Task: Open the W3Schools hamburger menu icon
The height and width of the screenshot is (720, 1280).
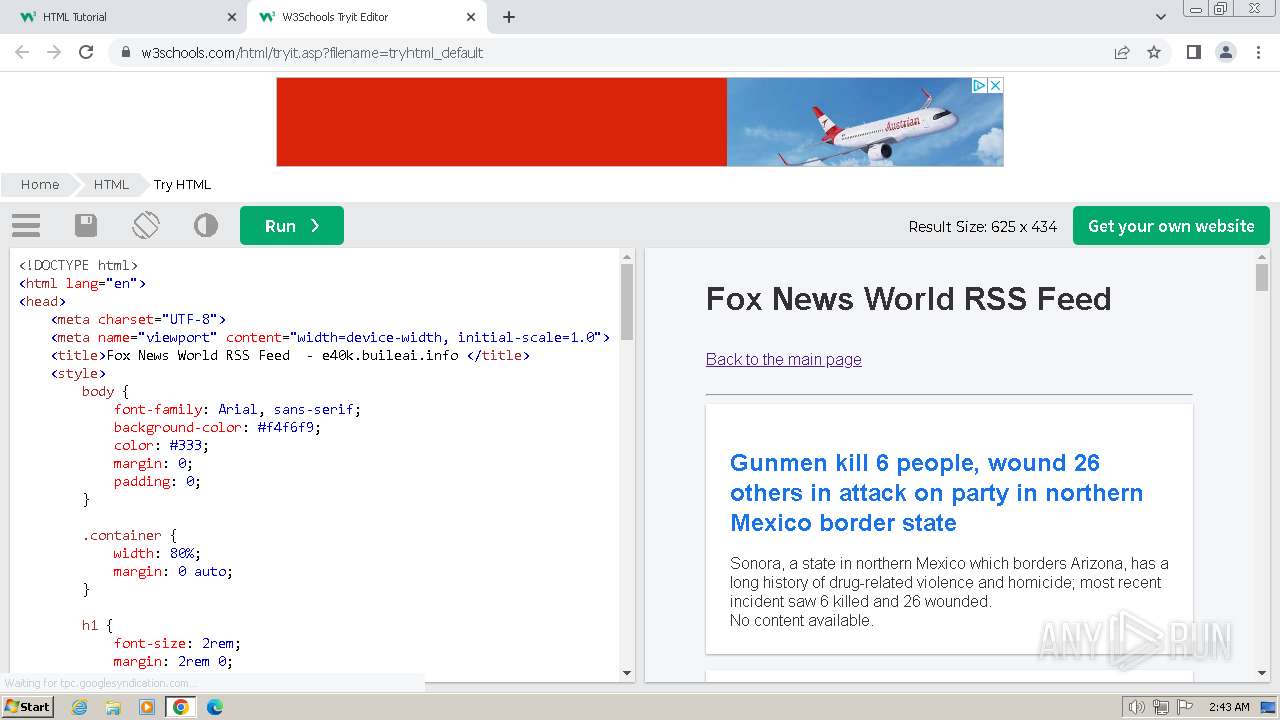Action: pyautogui.click(x=26, y=225)
